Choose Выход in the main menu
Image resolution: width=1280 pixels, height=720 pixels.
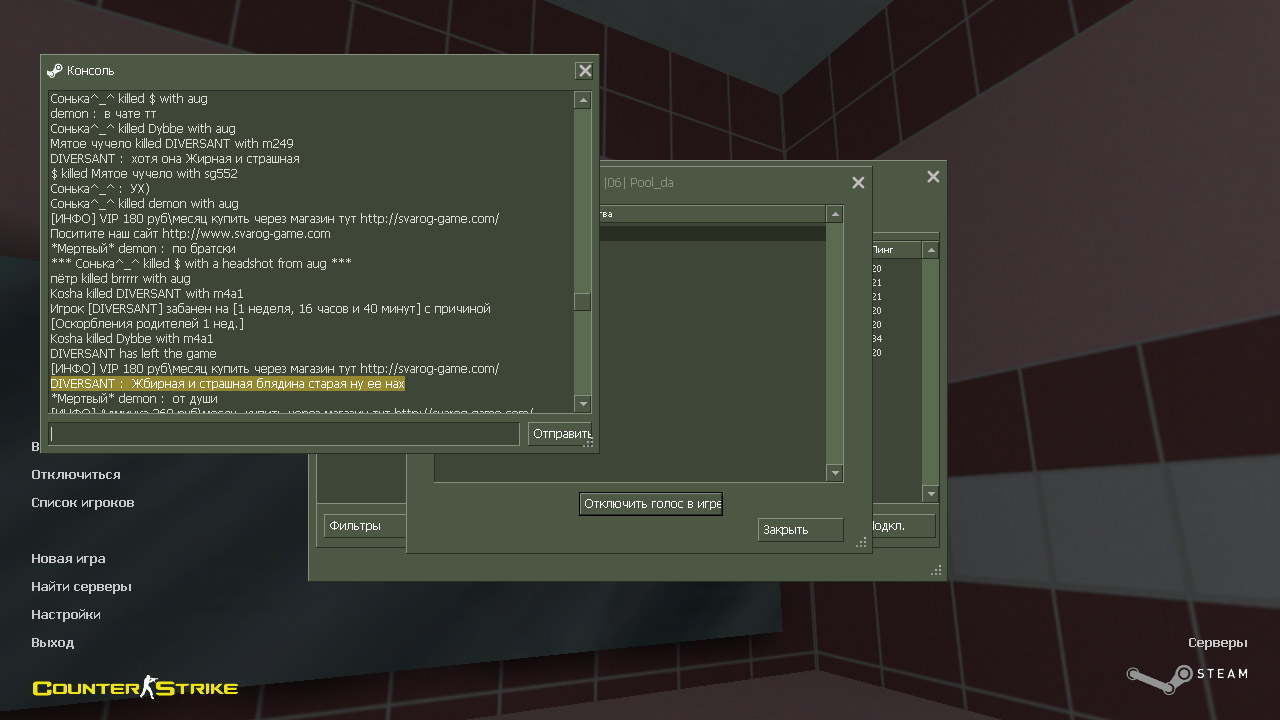53,643
